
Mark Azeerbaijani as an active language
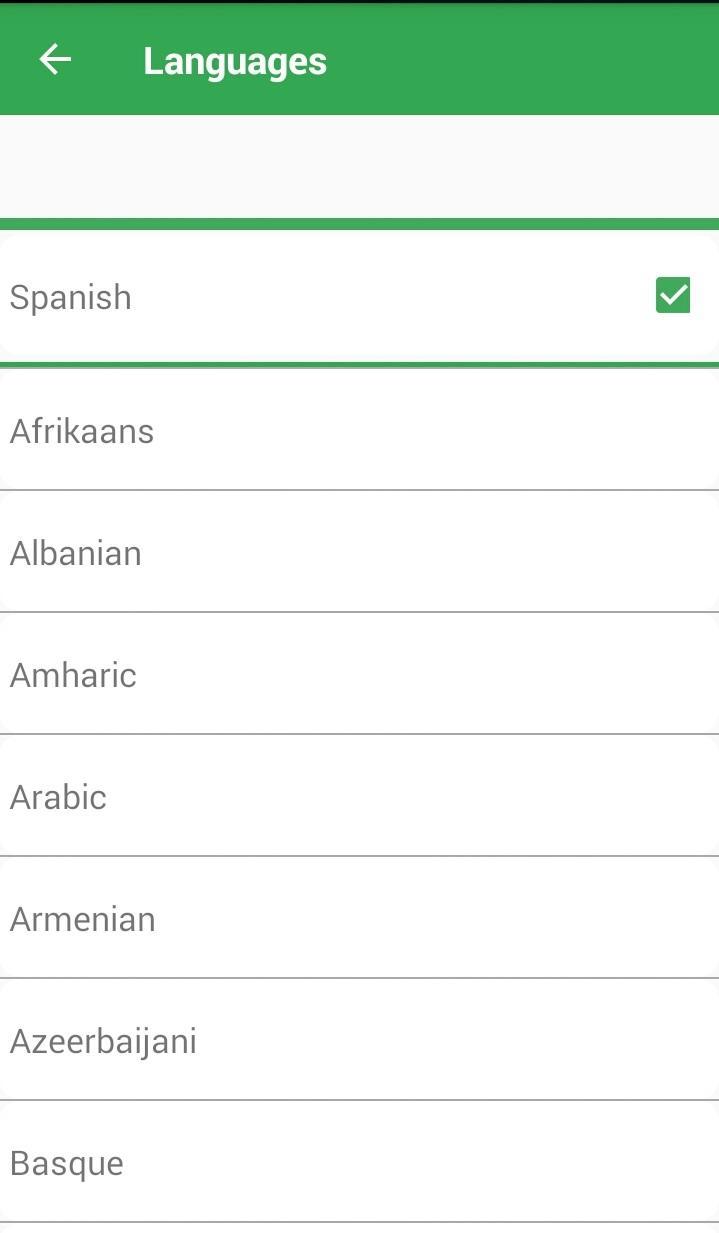pos(359,1041)
